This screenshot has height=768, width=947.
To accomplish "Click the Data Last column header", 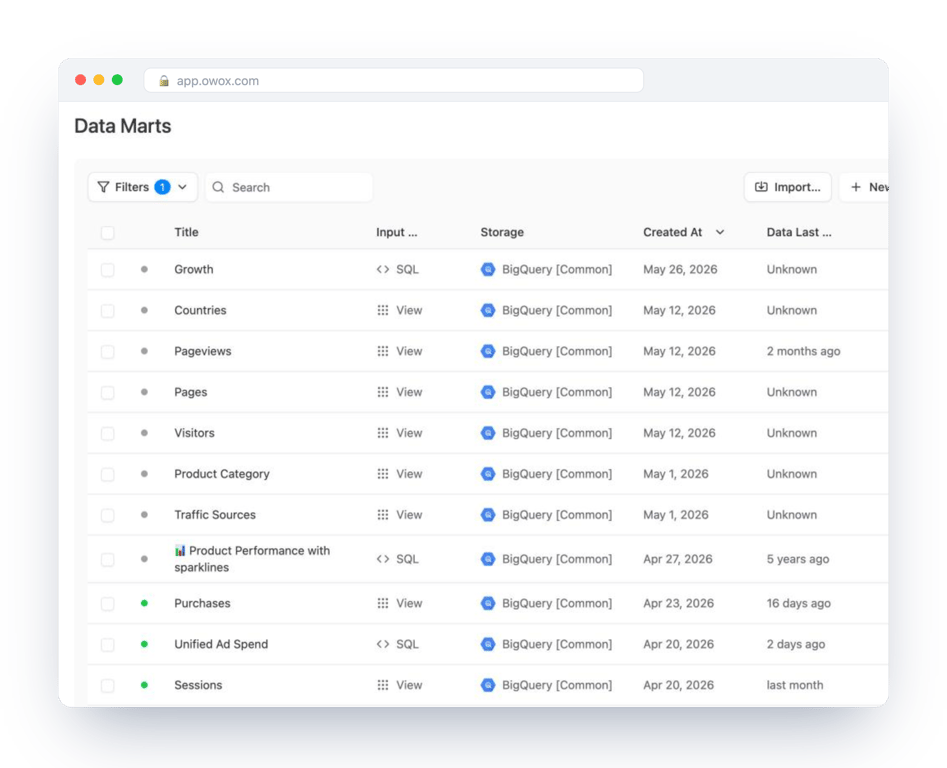I will [x=798, y=232].
